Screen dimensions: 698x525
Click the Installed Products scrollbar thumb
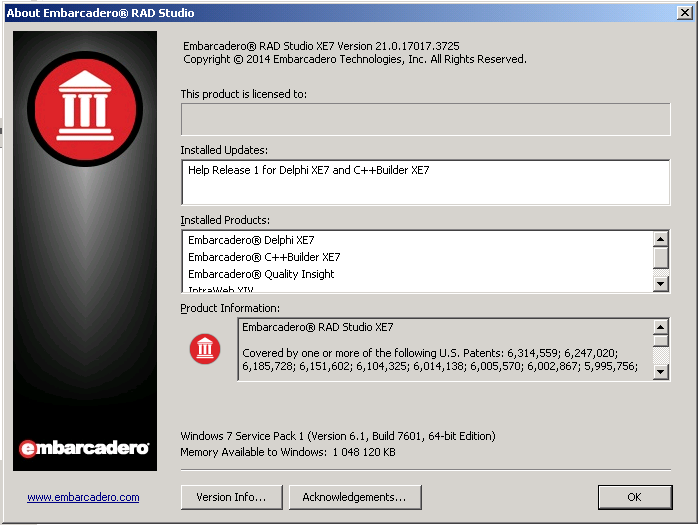tap(660, 258)
